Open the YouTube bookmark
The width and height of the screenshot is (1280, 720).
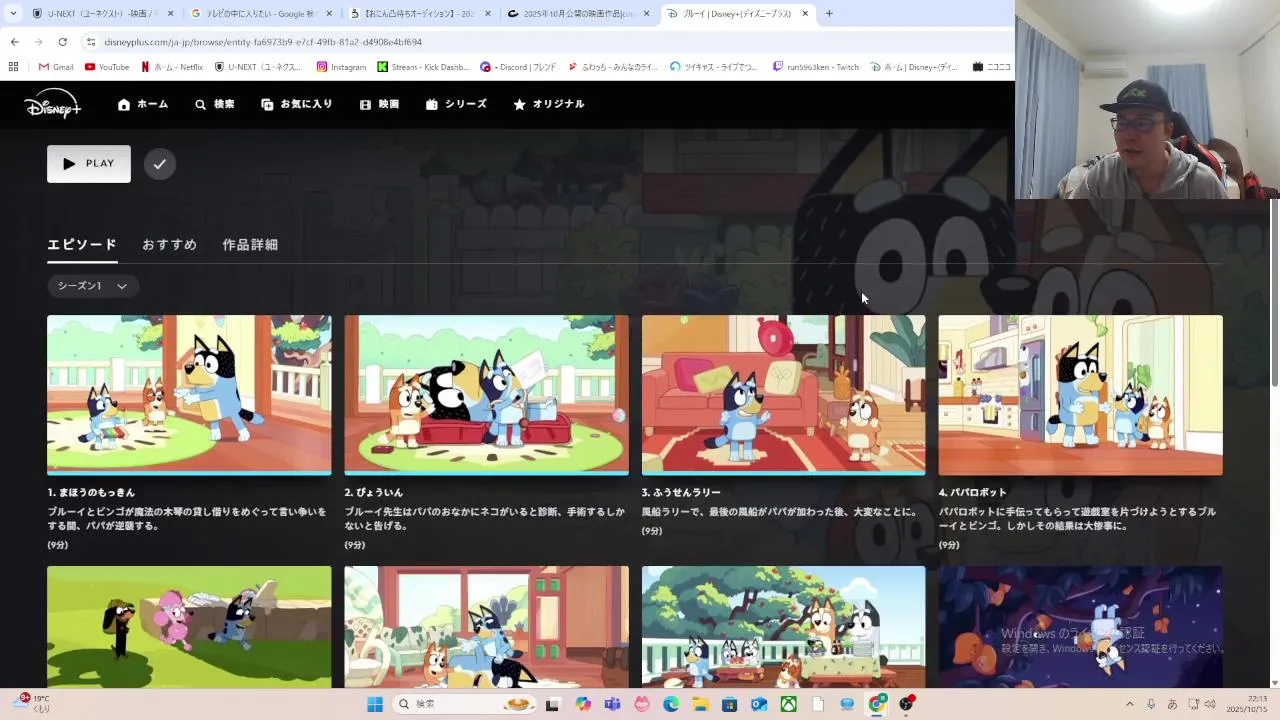(107, 67)
